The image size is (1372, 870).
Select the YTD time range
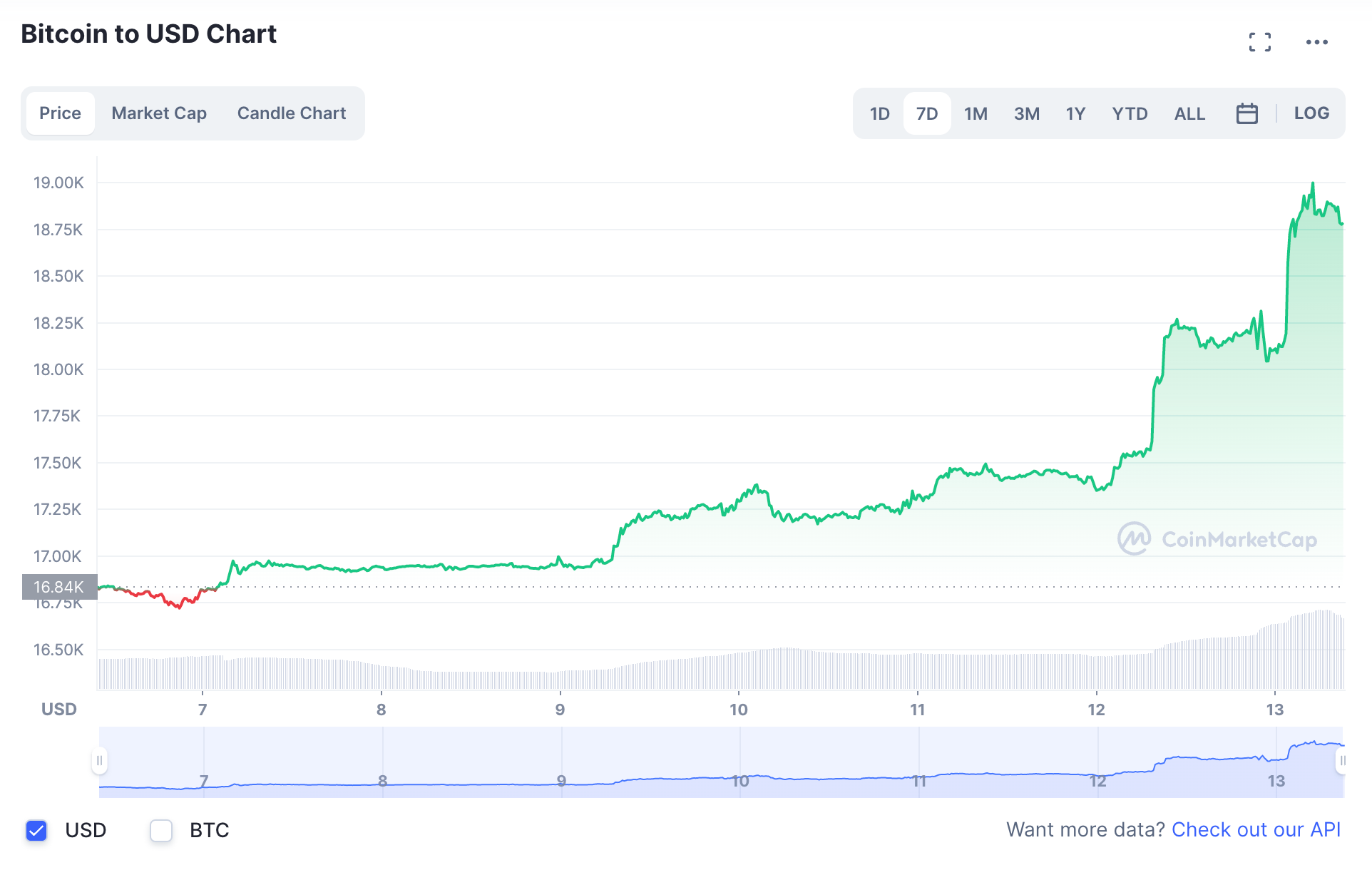[x=1130, y=114]
